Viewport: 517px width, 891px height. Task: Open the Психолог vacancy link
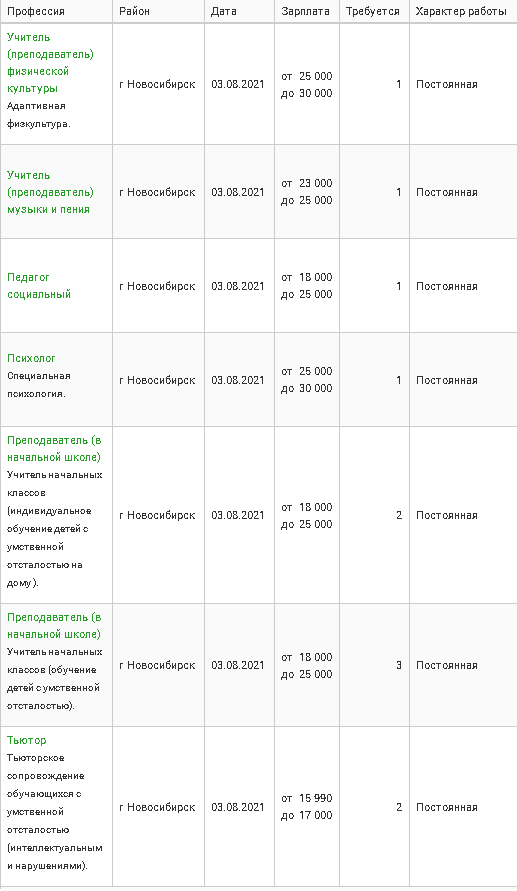[x=31, y=358]
